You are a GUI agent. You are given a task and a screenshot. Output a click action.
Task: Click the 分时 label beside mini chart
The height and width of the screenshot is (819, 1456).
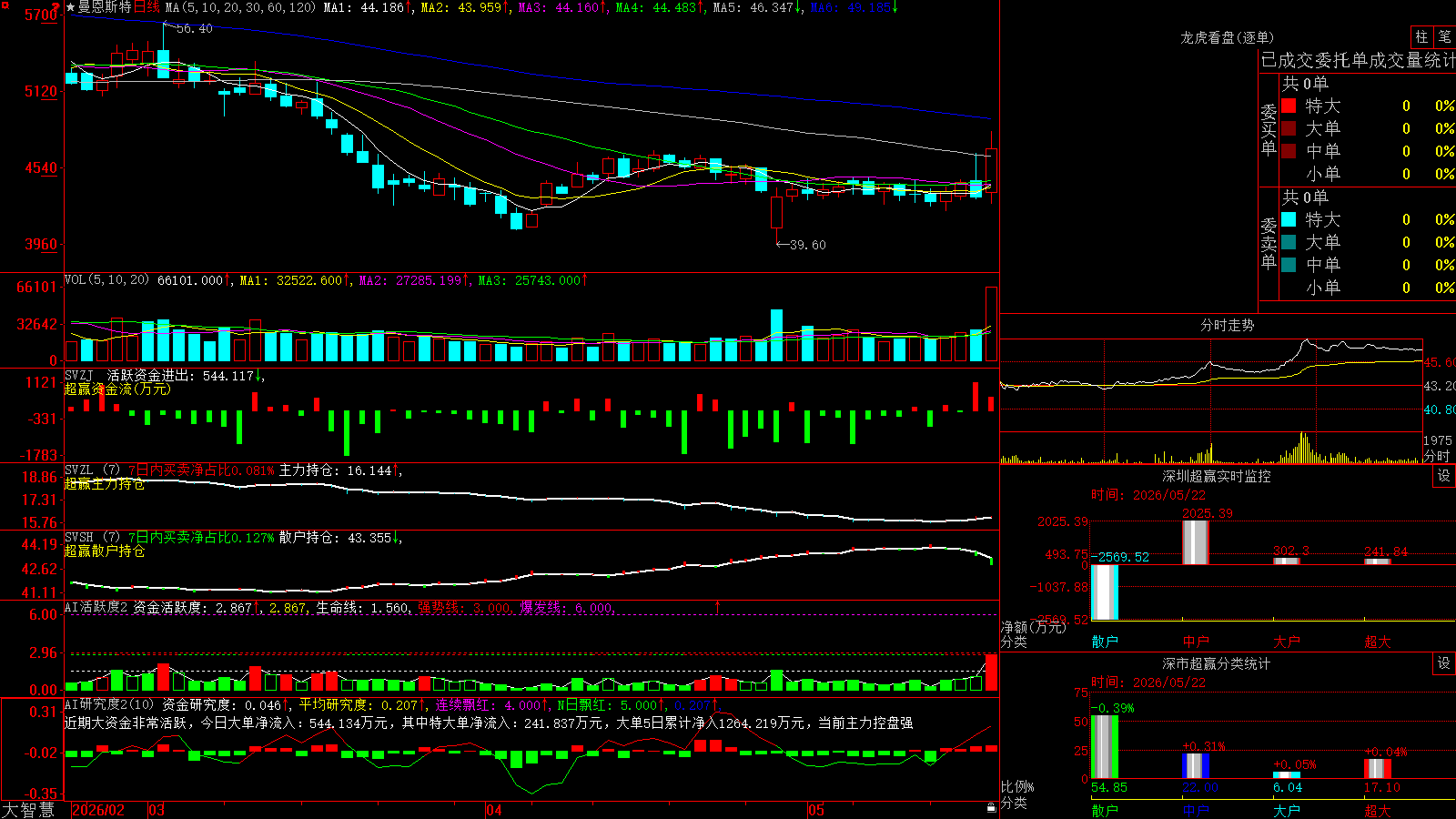[x=1437, y=456]
